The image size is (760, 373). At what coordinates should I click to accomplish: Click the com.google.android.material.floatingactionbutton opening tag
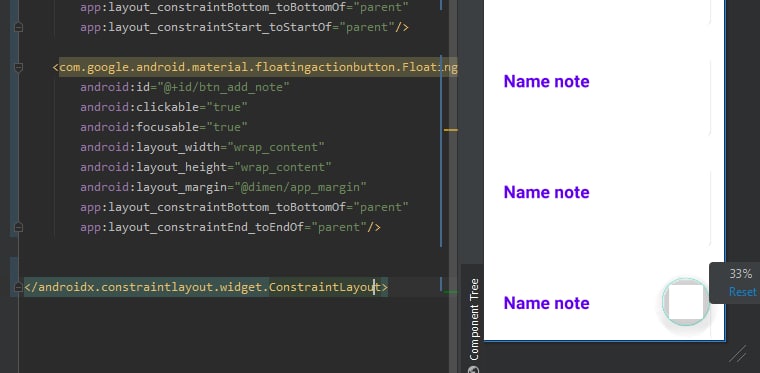tap(255, 67)
